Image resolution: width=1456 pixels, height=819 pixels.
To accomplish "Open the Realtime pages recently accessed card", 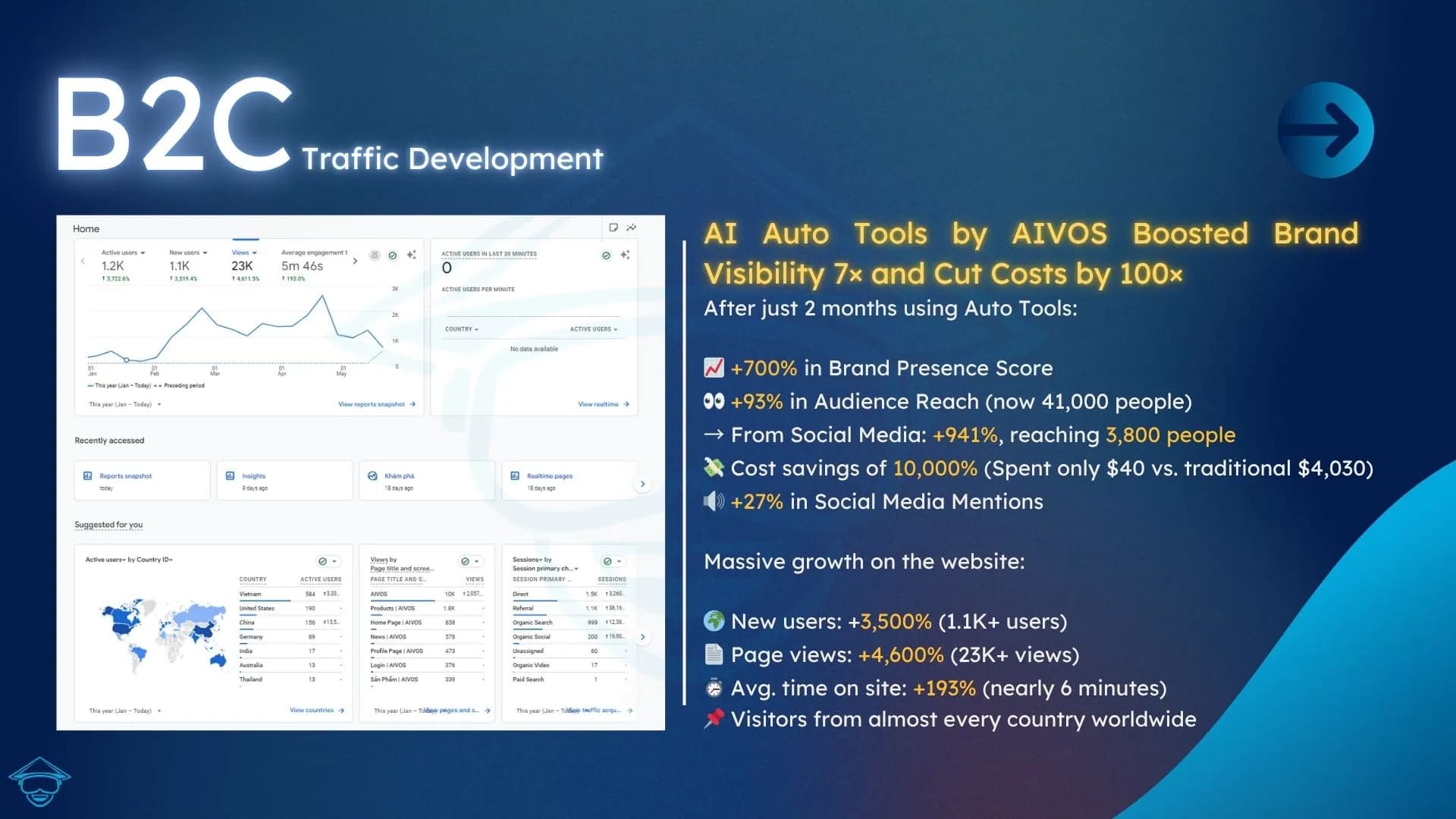I will [570, 480].
